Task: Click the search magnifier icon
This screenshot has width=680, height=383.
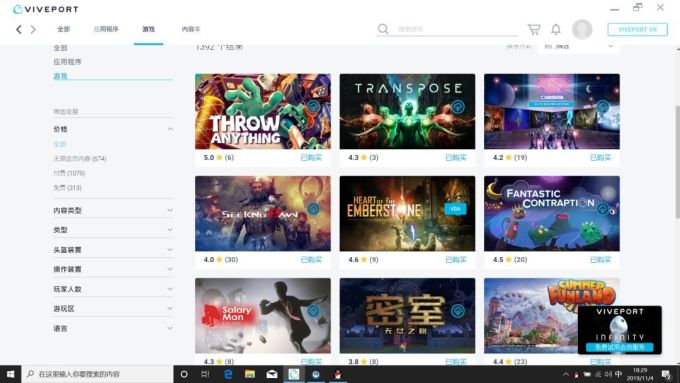Action: point(383,29)
